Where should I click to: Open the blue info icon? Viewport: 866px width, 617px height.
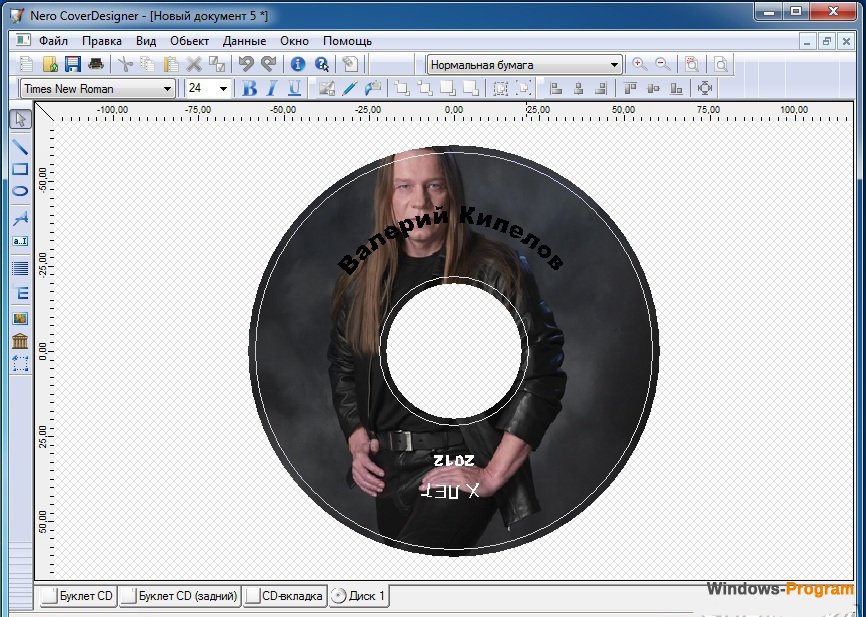tap(298, 64)
